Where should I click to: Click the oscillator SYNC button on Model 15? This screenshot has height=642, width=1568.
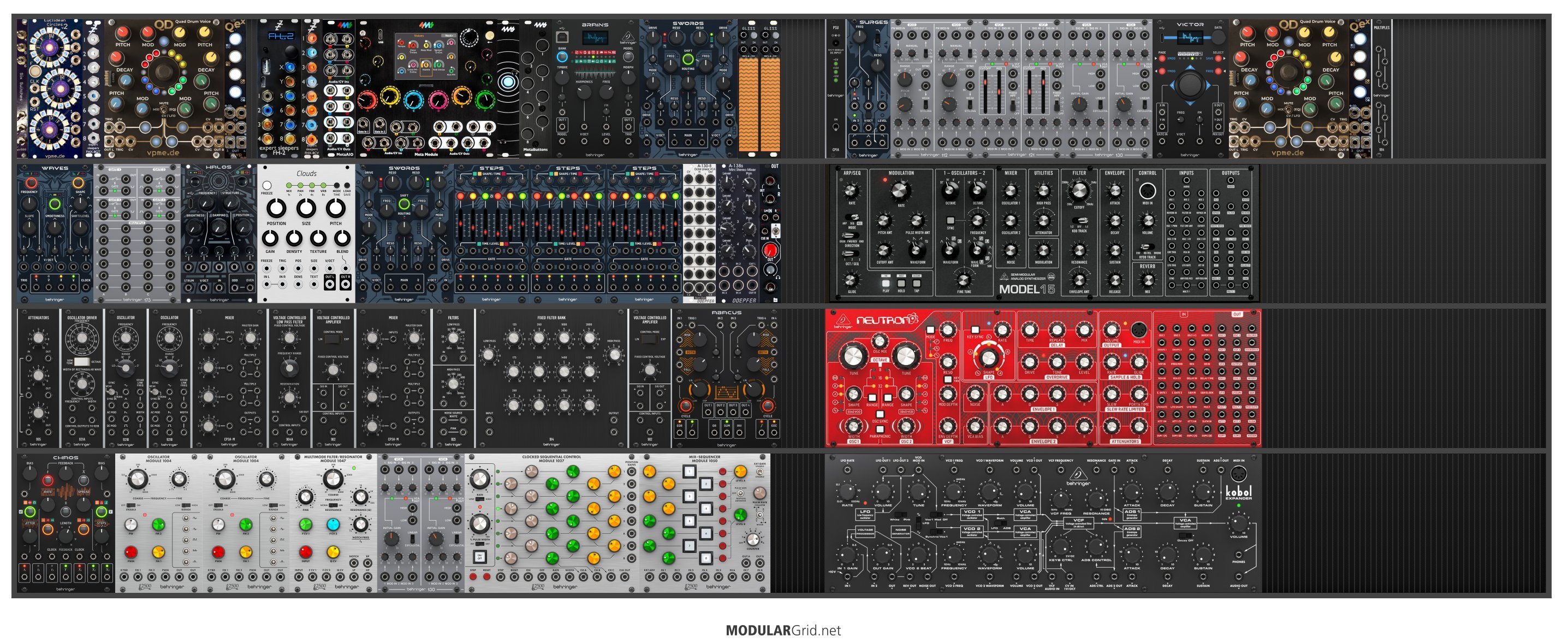(x=950, y=221)
